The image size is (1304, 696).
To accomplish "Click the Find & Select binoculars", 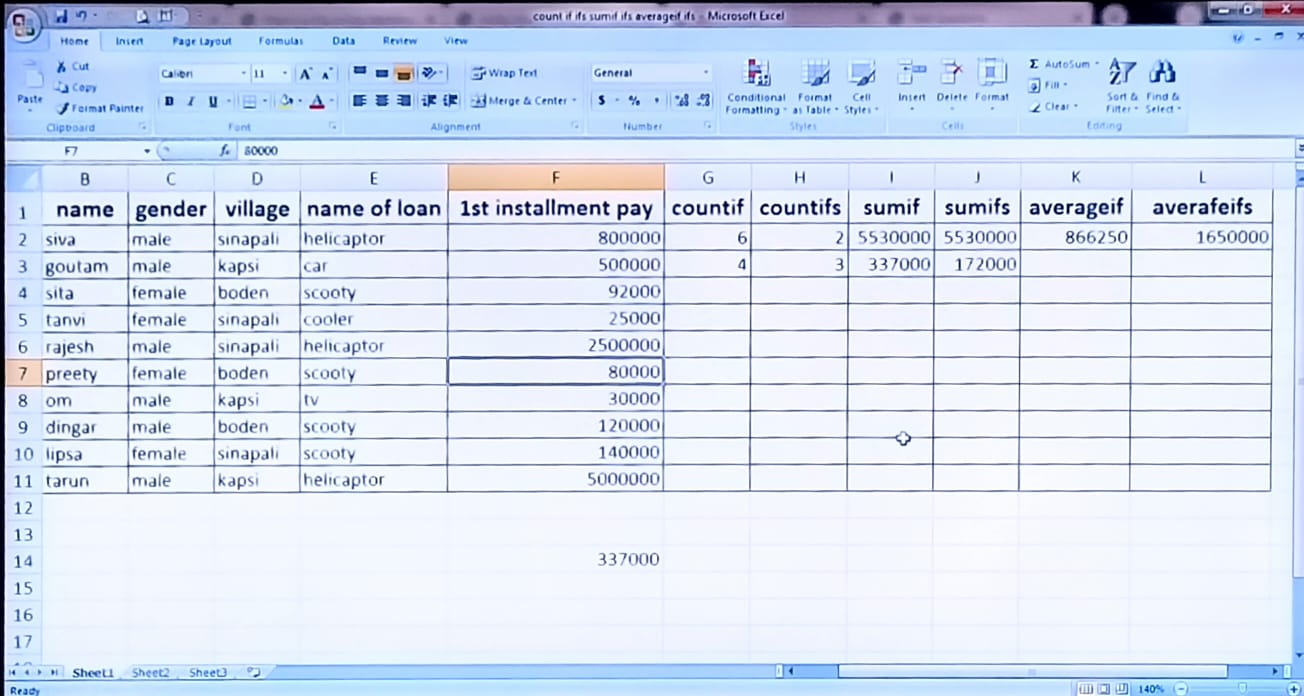I will 1160,86.
